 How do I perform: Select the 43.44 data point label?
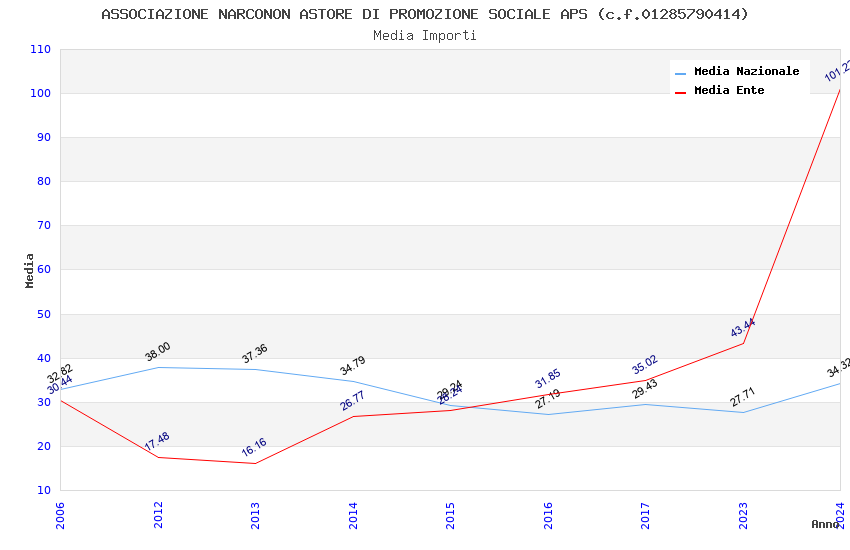click(743, 327)
